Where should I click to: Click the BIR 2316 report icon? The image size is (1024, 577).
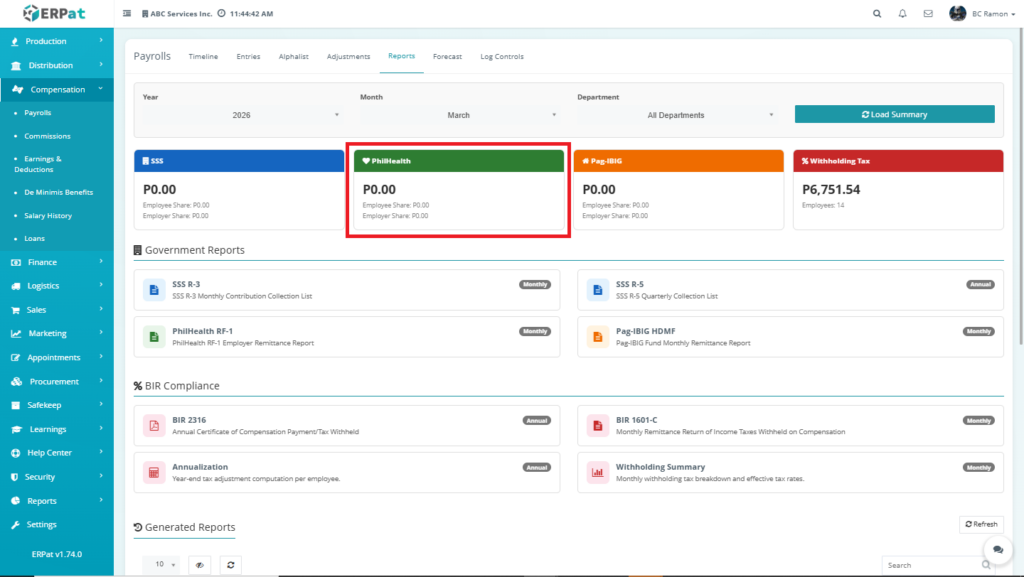tap(154, 425)
